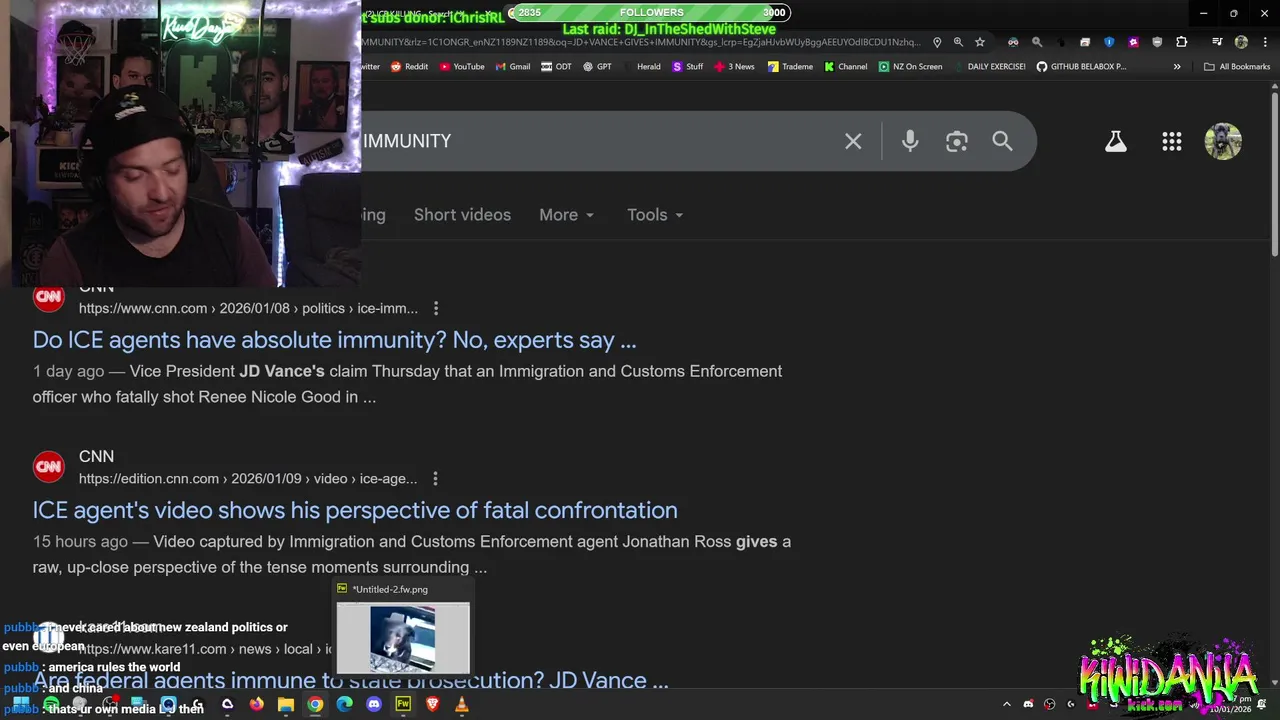Click the CNN logo of the first result
This screenshot has width=1280, height=720.
pyautogui.click(x=48, y=297)
